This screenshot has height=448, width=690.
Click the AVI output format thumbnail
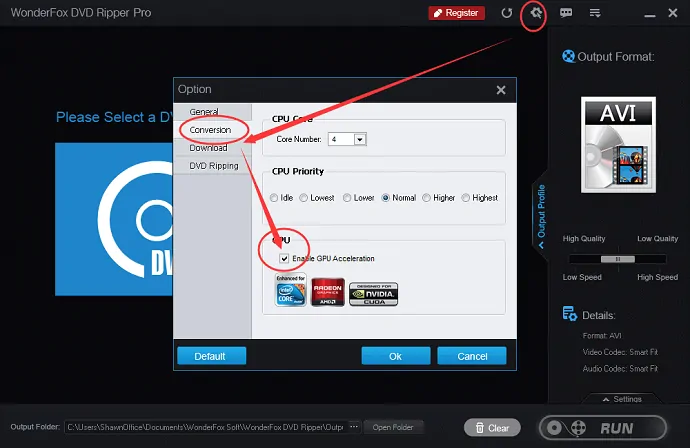click(618, 145)
